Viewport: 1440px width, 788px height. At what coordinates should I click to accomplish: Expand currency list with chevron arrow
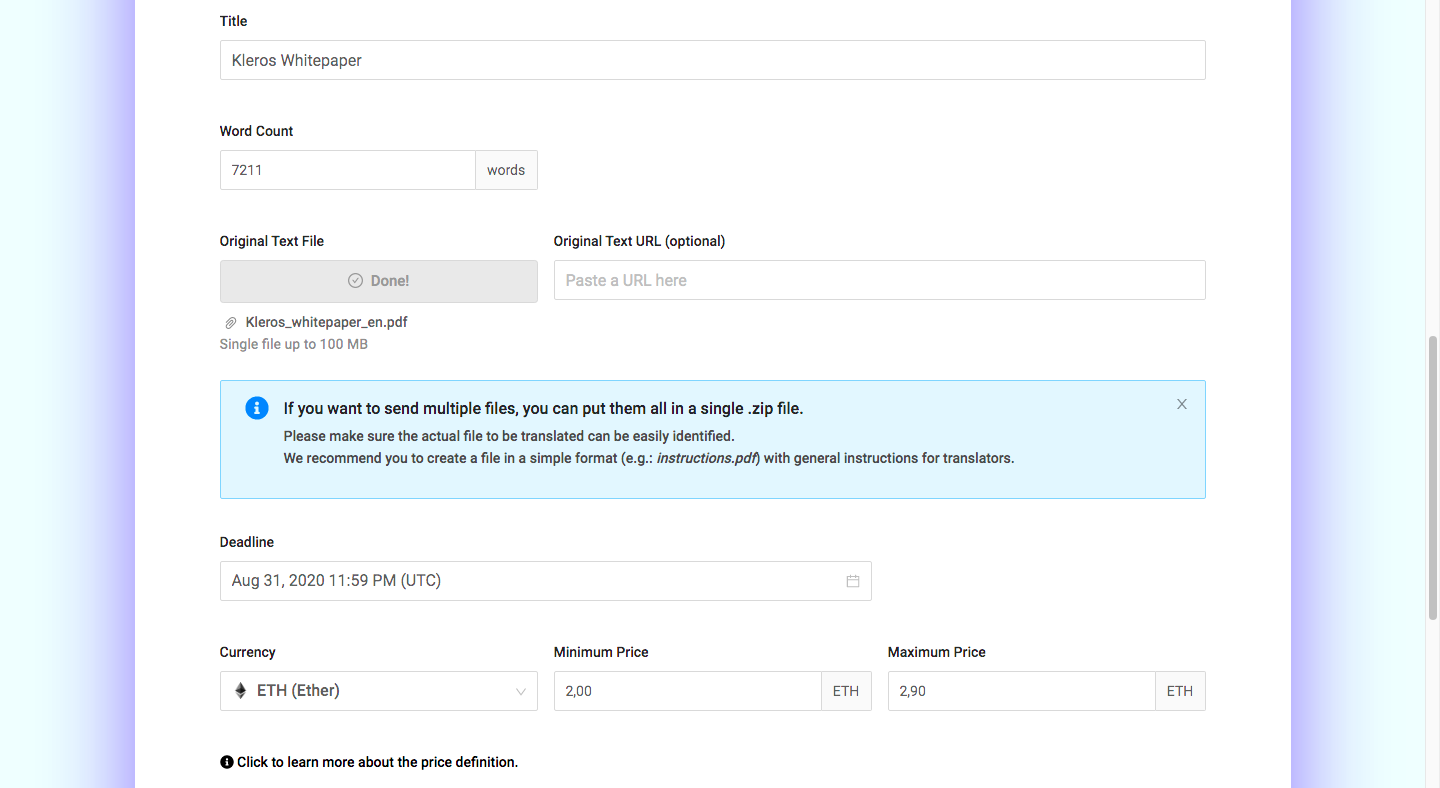coord(520,691)
